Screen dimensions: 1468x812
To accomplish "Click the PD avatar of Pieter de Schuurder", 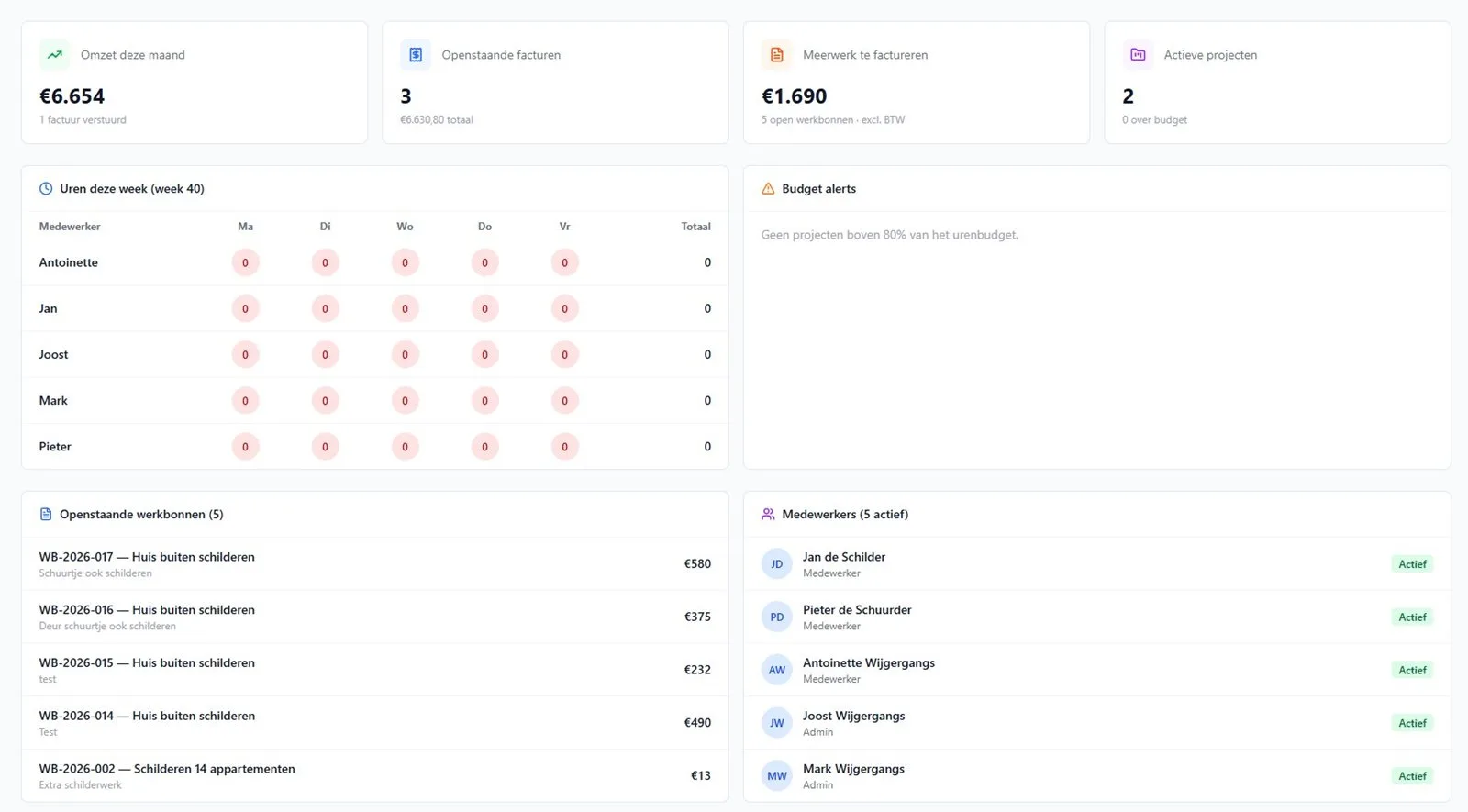I will tap(777, 617).
